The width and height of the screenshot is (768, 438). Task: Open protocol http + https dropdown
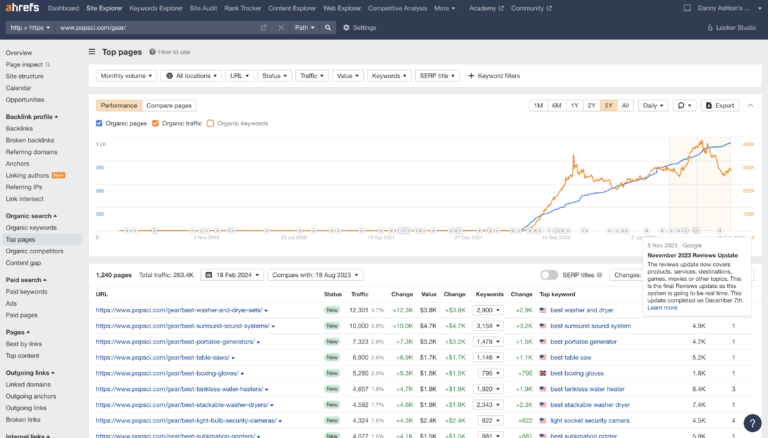30,27
